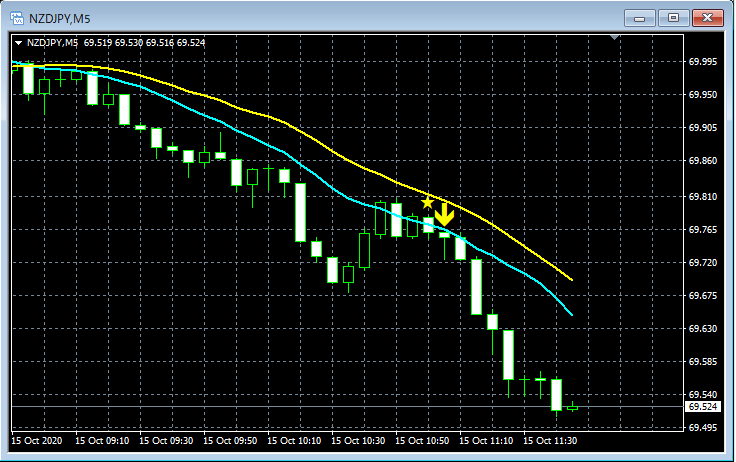
Task: Click the 69.675 price scale label
Action: pos(703,295)
